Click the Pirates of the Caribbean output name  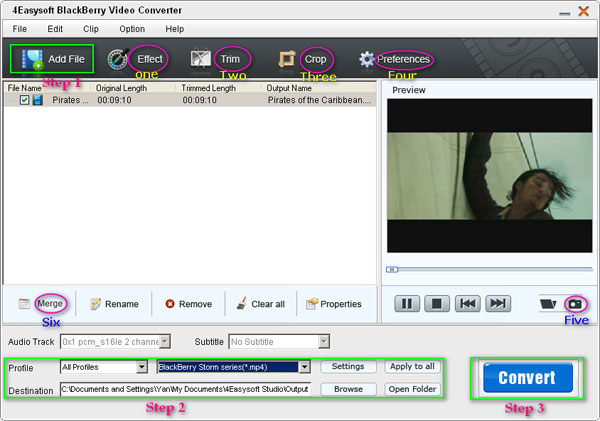[320, 100]
